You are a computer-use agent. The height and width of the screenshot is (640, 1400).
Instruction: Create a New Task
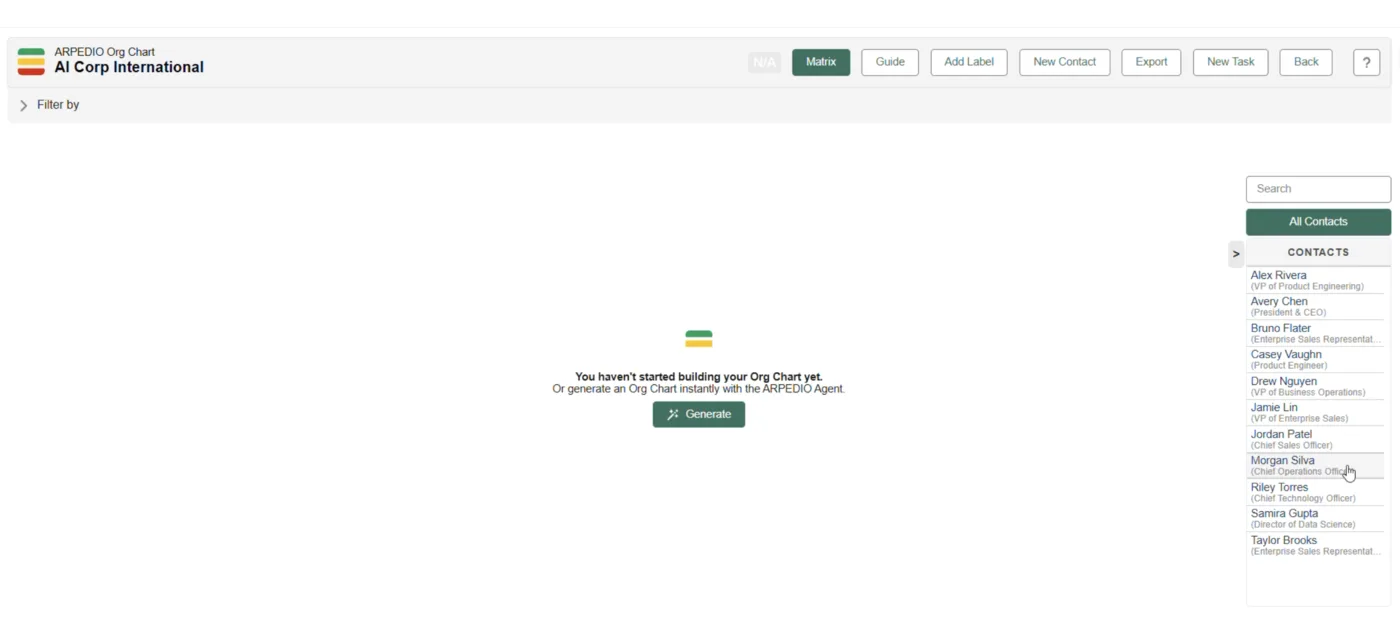pyautogui.click(x=1230, y=62)
